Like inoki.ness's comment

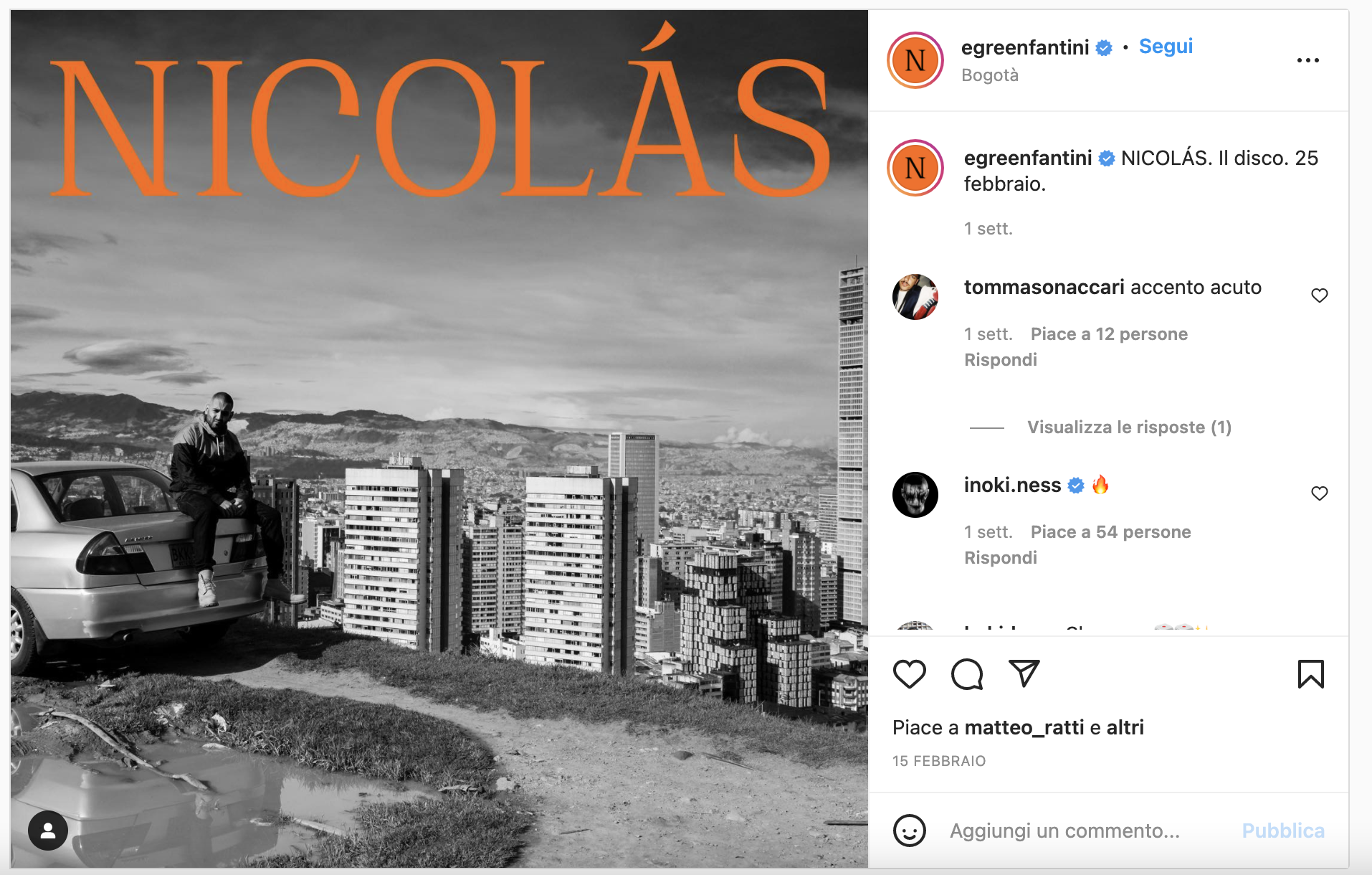[1319, 493]
